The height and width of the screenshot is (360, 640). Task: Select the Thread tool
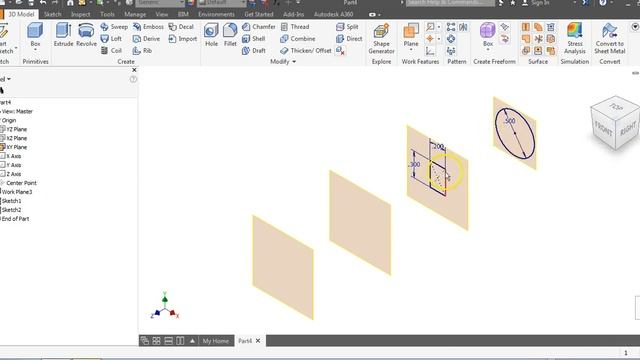[x=295, y=27]
